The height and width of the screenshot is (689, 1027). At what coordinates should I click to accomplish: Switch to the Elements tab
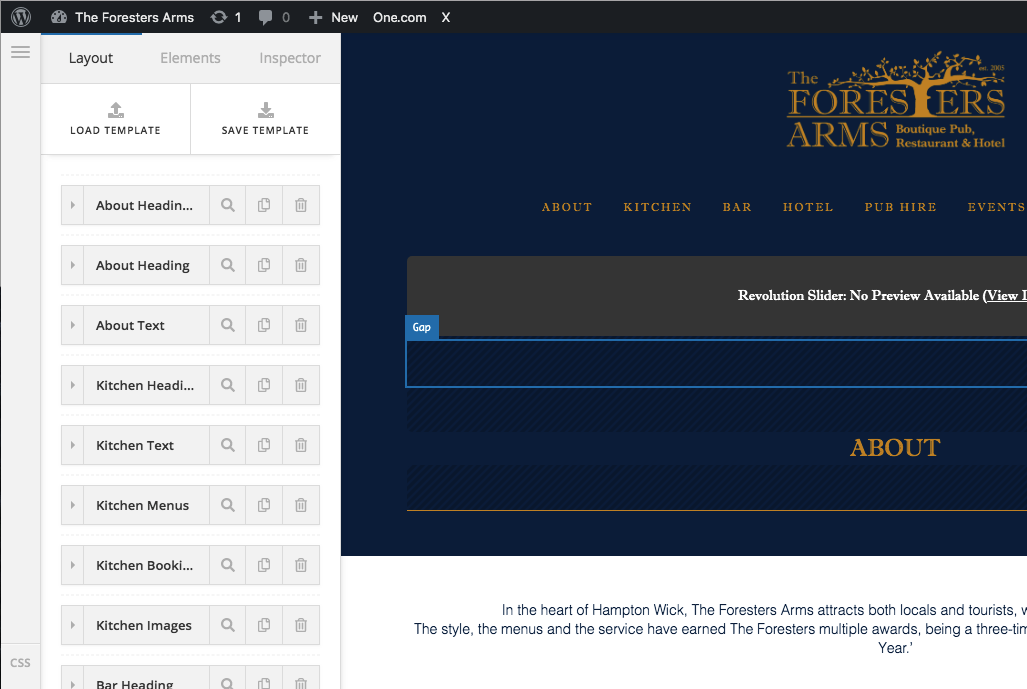click(190, 58)
